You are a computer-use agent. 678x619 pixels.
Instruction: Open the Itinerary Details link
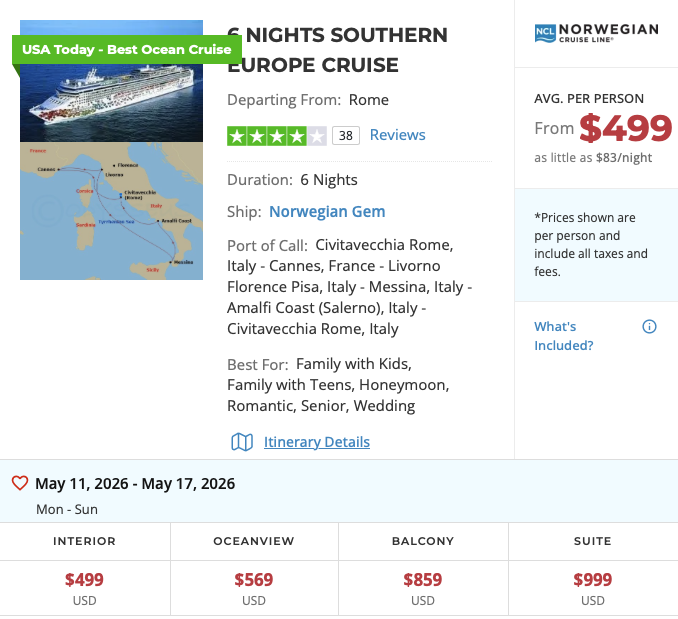[x=316, y=442]
